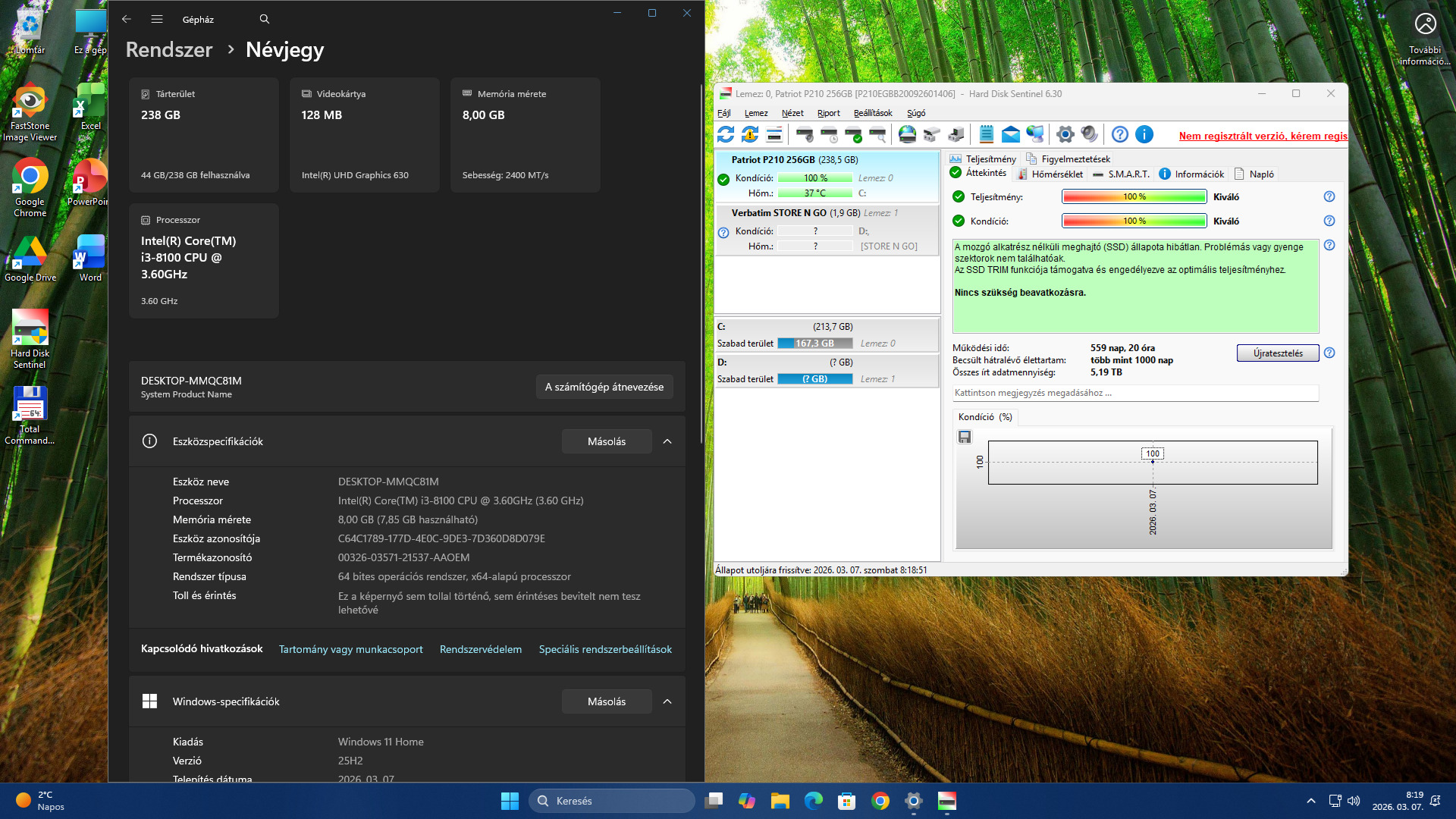This screenshot has height=819, width=1456.
Task: Click the refresh disk status toolbar icon
Action: (726, 135)
